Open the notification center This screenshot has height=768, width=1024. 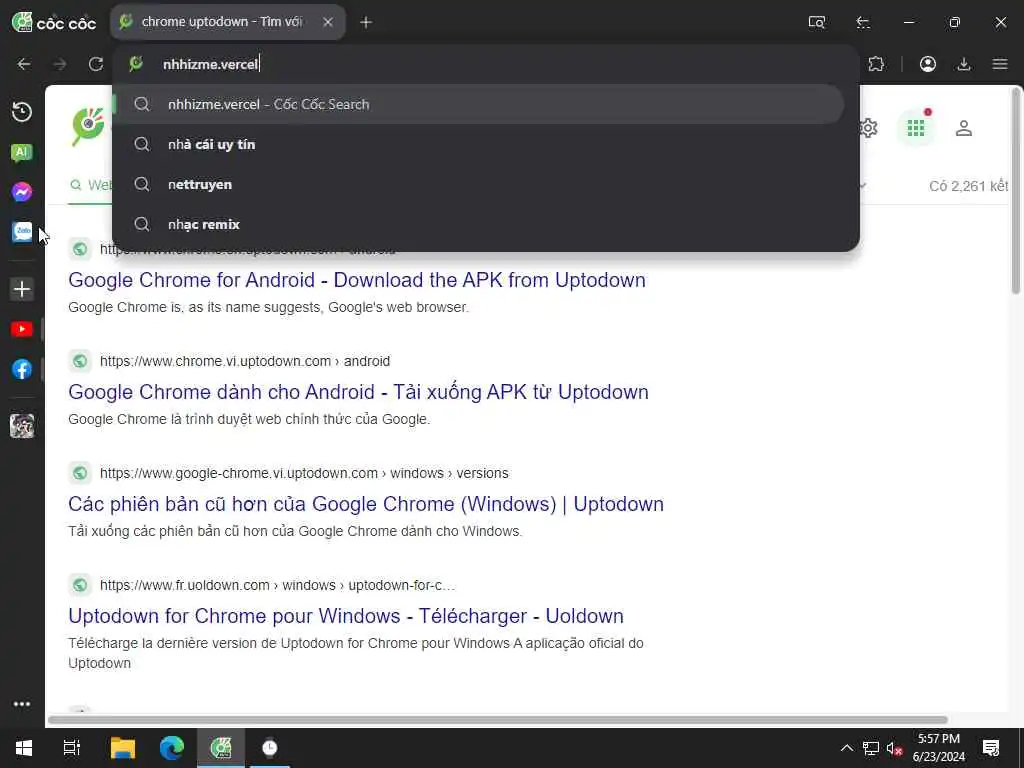991,748
